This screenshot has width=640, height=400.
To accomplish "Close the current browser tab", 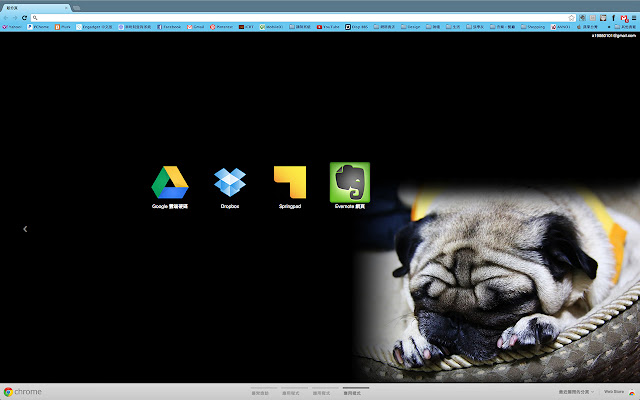I will click(x=66, y=8).
